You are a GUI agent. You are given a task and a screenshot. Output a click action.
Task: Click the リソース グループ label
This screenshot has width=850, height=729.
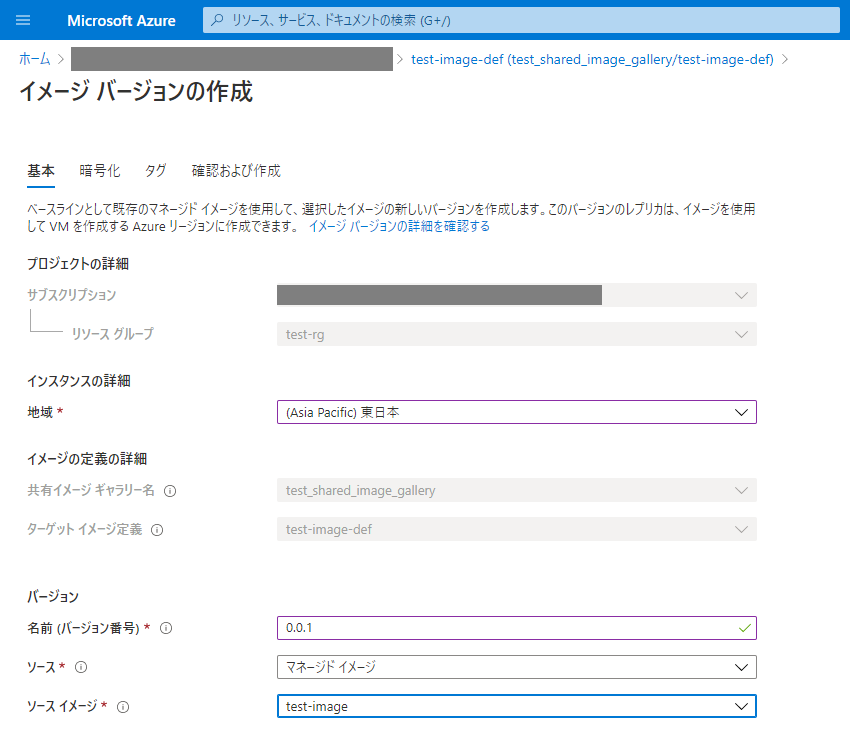click(x=113, y=334)
